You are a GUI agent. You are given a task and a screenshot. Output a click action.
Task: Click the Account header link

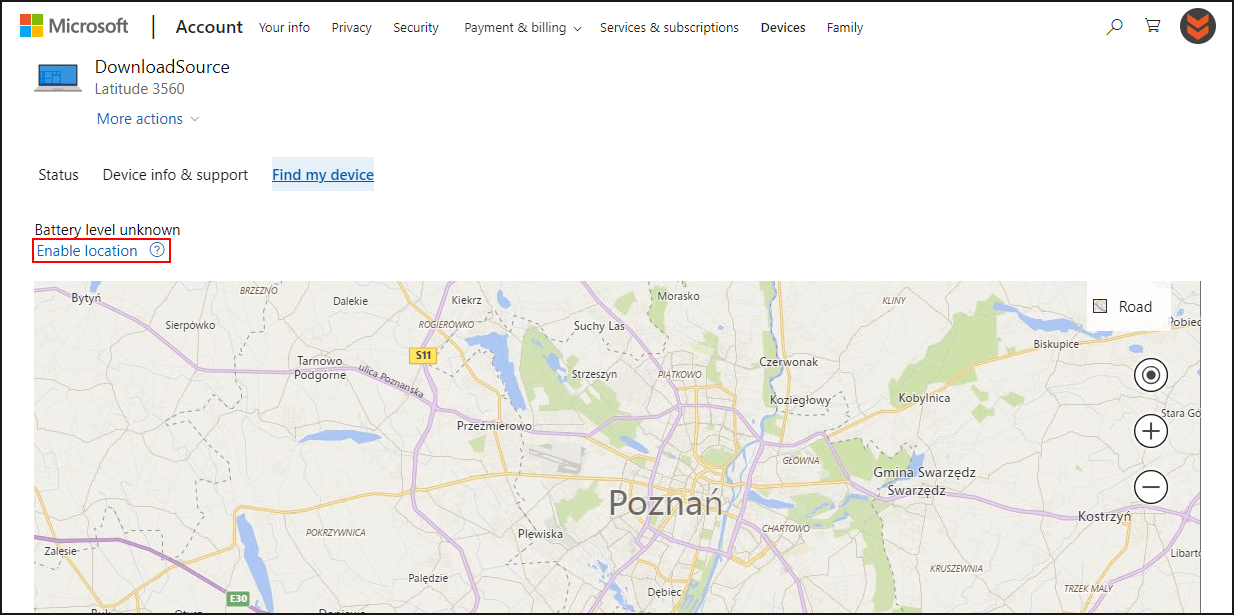[x=209, y=27]
